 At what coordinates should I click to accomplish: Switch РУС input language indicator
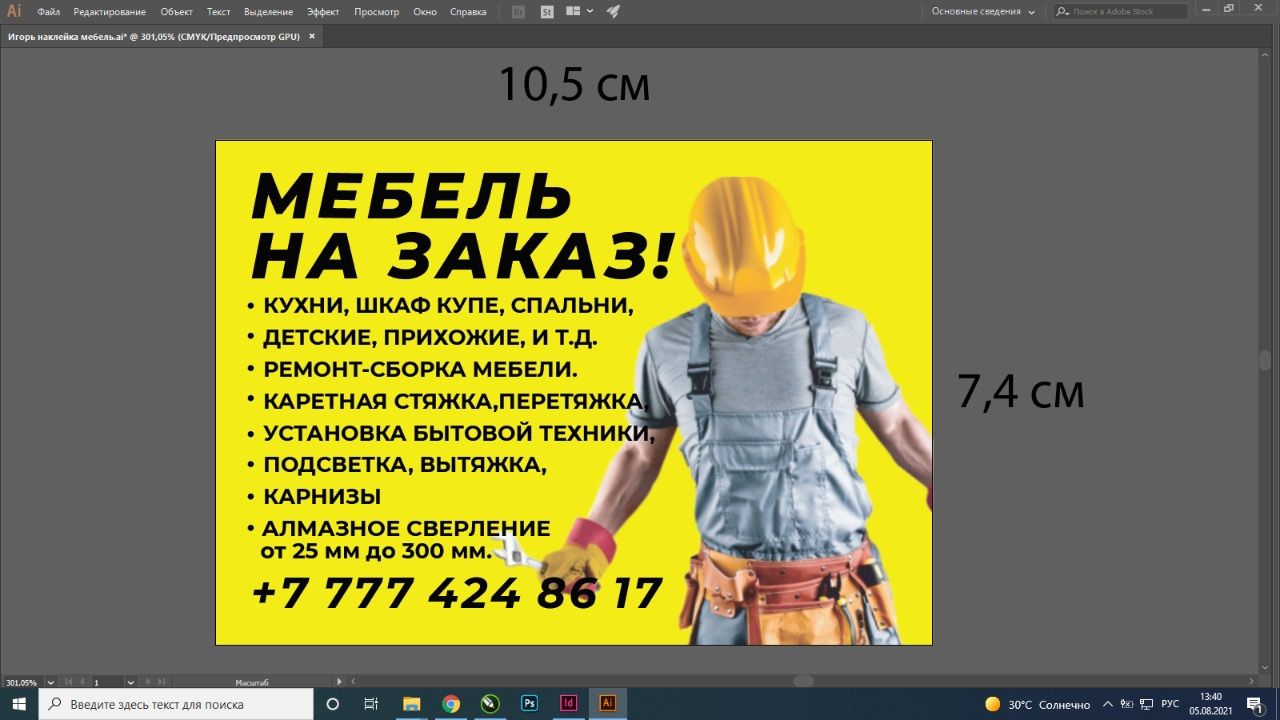tap(1170, 704)
